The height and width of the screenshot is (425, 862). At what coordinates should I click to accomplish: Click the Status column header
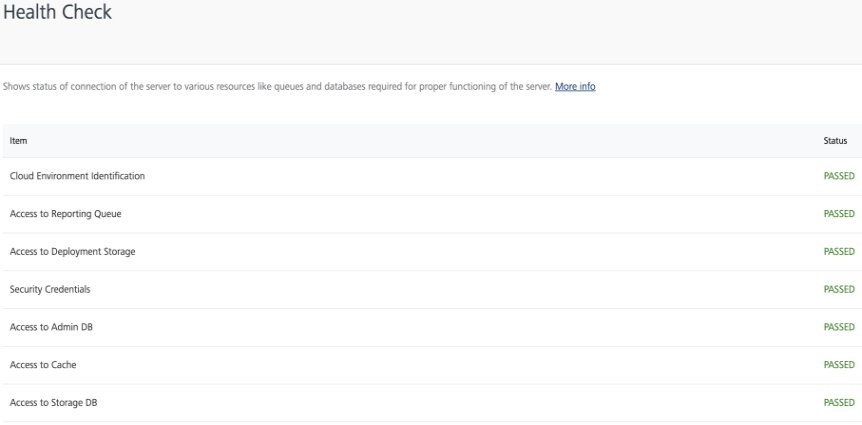point(834,141)
